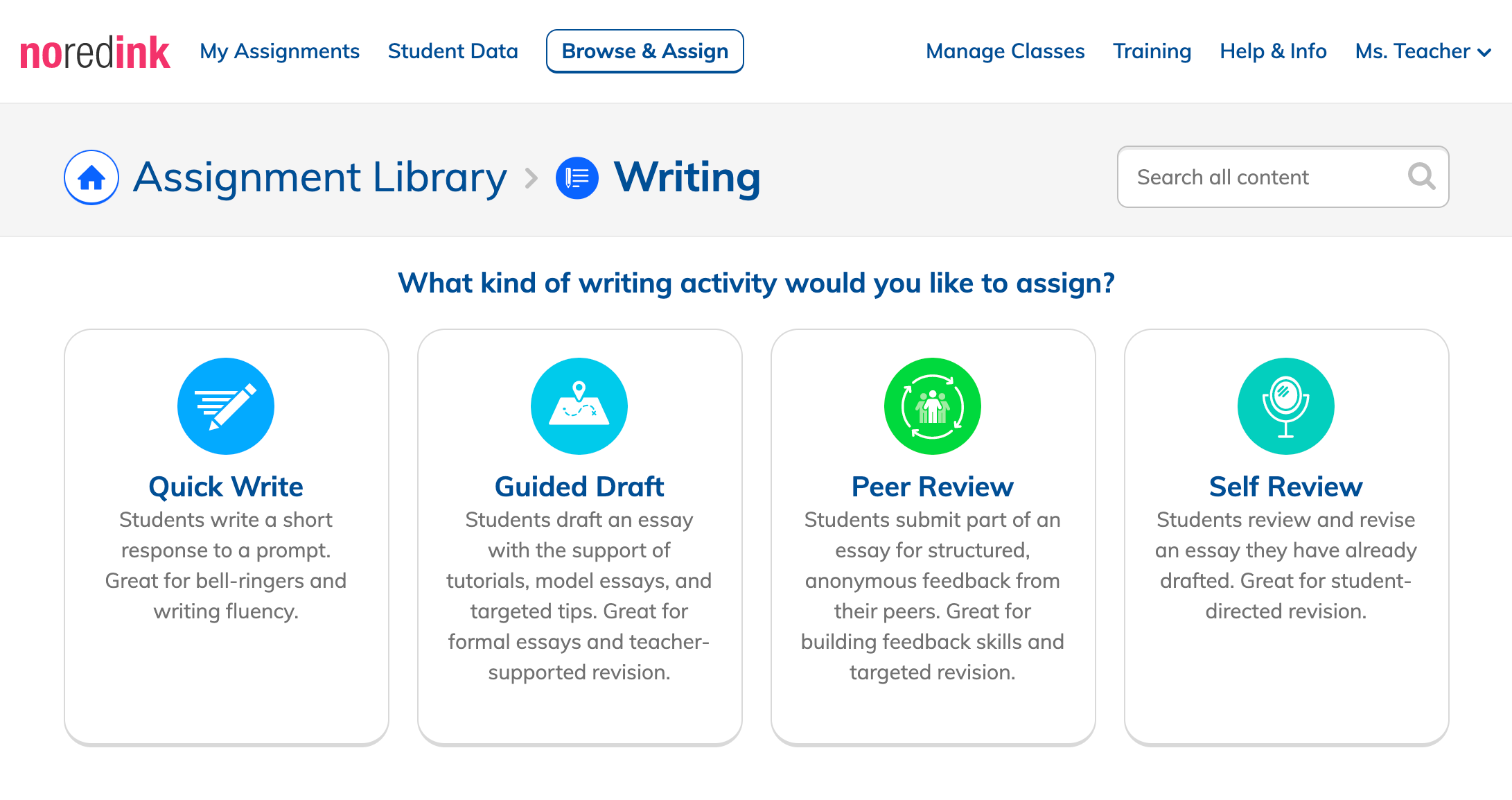The width and height of the screenshot is (1512, 800).
Task: Click the Search all content field
Action: pyautogui.click(x=1261, y=177)
